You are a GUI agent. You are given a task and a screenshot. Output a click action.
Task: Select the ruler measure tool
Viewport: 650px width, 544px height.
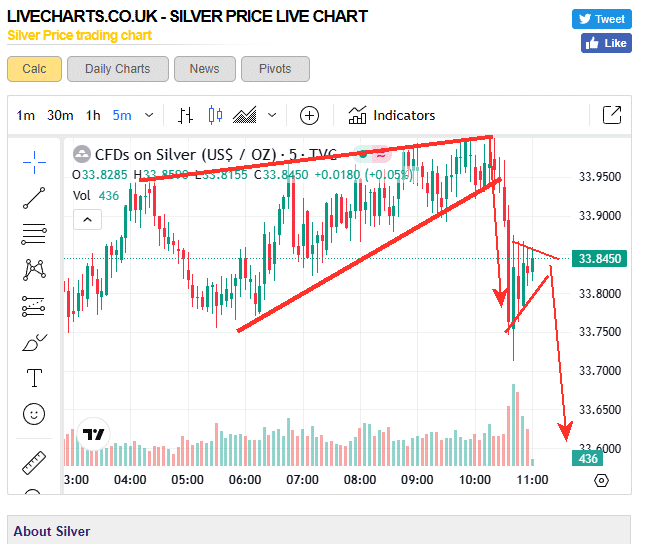(35, 463)
